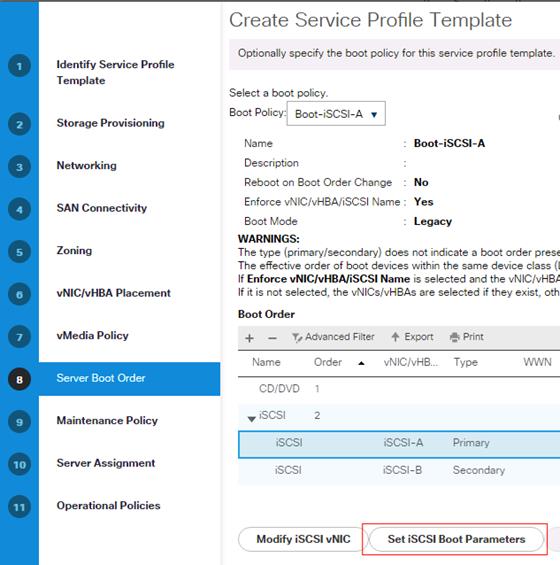Click Export in Boot Order toolbar
Viewport: 560px width, 565px height.
click(413, 337)
